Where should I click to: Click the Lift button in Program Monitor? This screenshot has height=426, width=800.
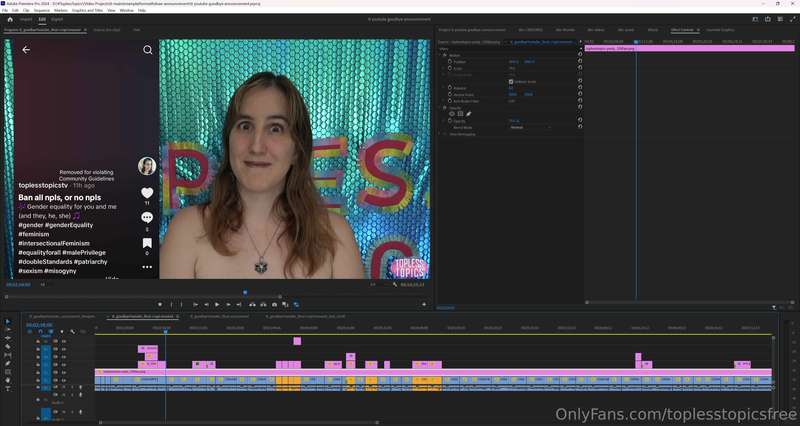252,305
